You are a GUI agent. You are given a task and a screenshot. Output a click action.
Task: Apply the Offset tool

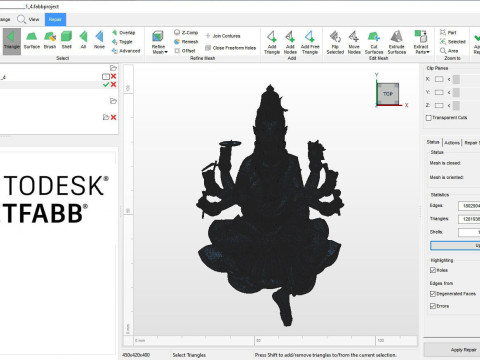(x=185, y=51)
